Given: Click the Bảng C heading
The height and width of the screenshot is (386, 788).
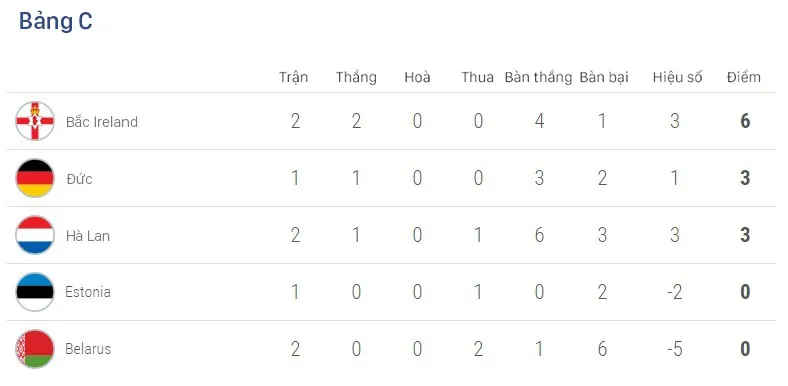Looking at the screenshot, I should click(56, 22).
